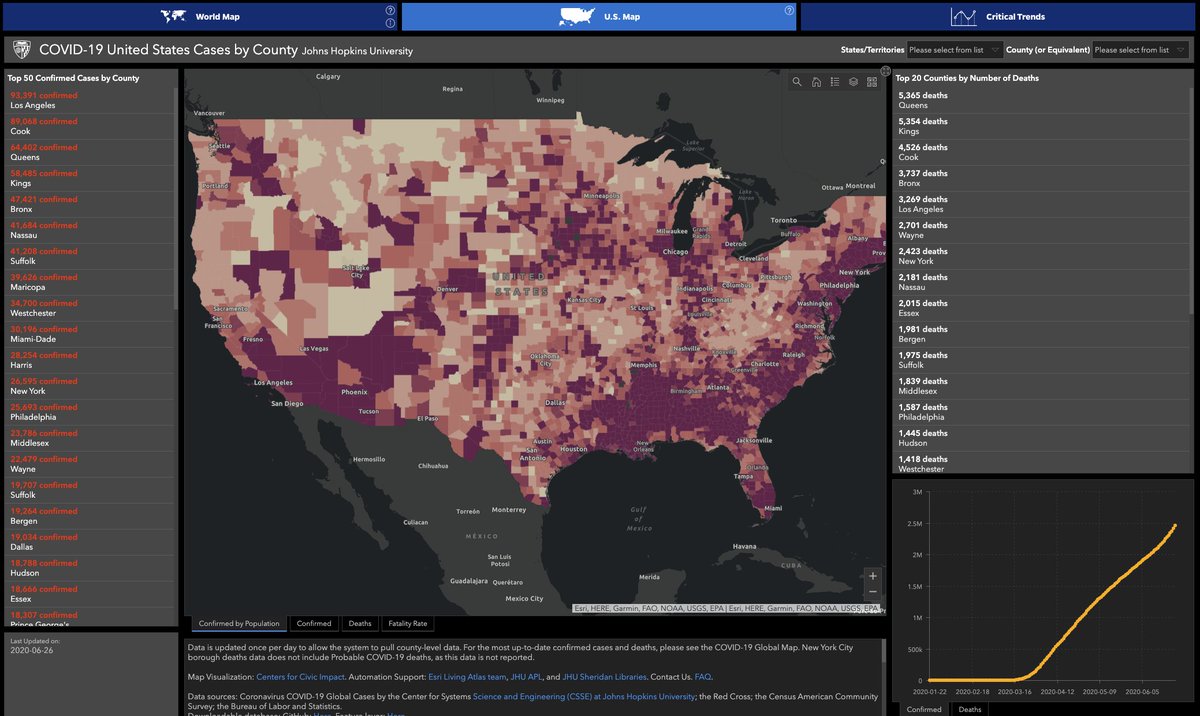Click the United States shape icon
1200x716 pixels.
click(577, 16)
